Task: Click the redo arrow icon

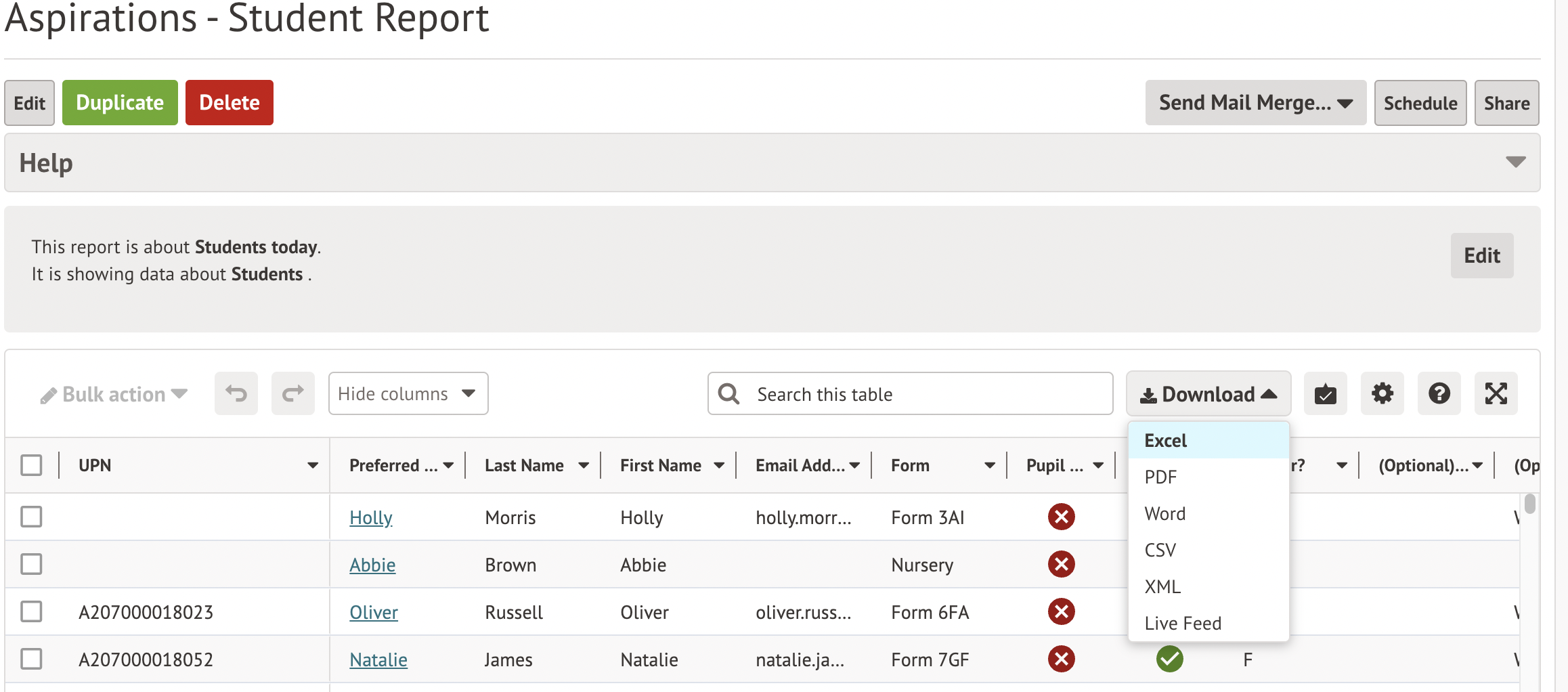Action: coord(292,393)
